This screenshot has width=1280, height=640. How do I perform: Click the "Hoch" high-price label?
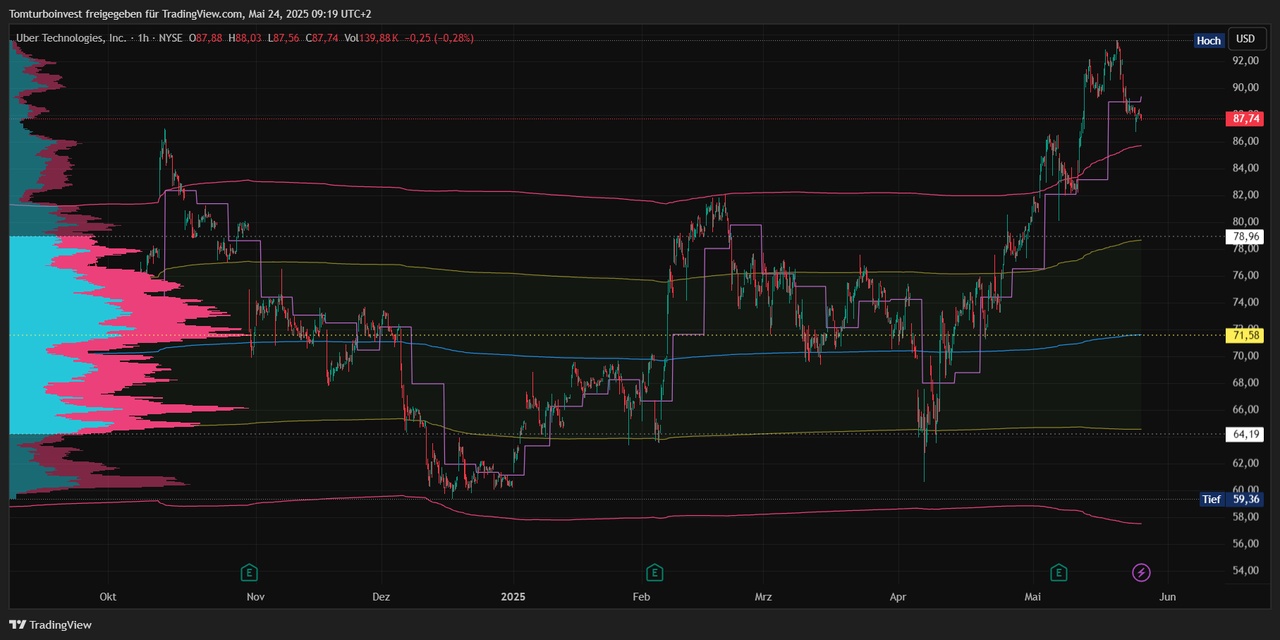click(1208, 41)
